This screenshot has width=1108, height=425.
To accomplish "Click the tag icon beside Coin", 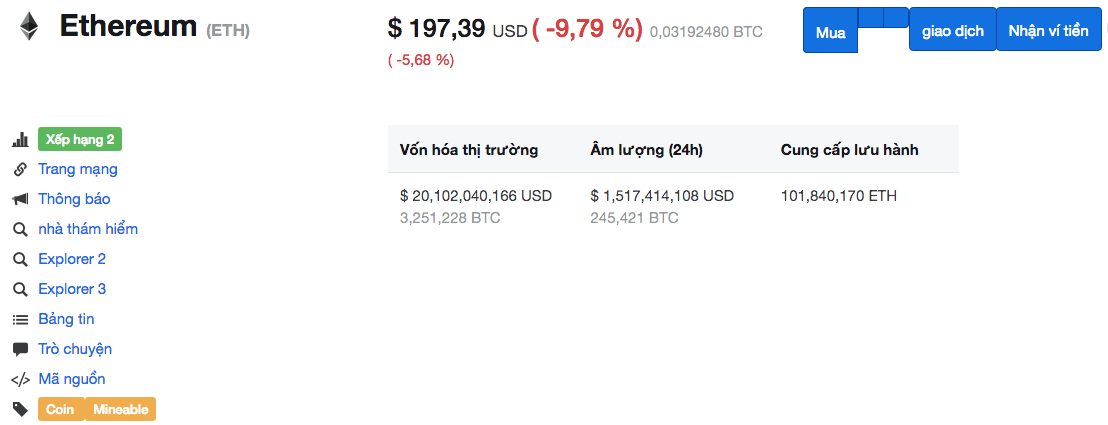I will coord(20,409).
